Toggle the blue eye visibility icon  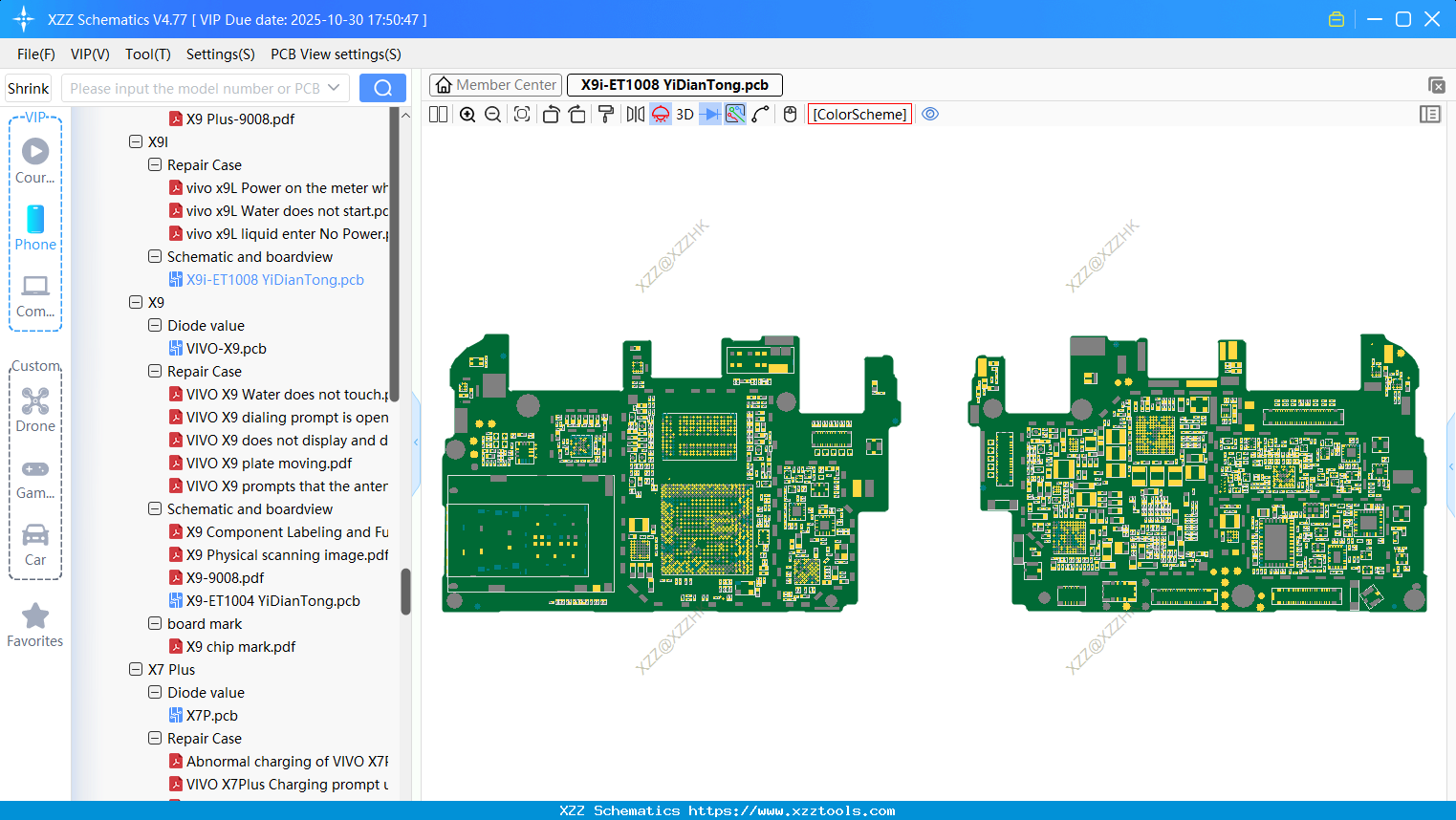click(x=930, y=115)
